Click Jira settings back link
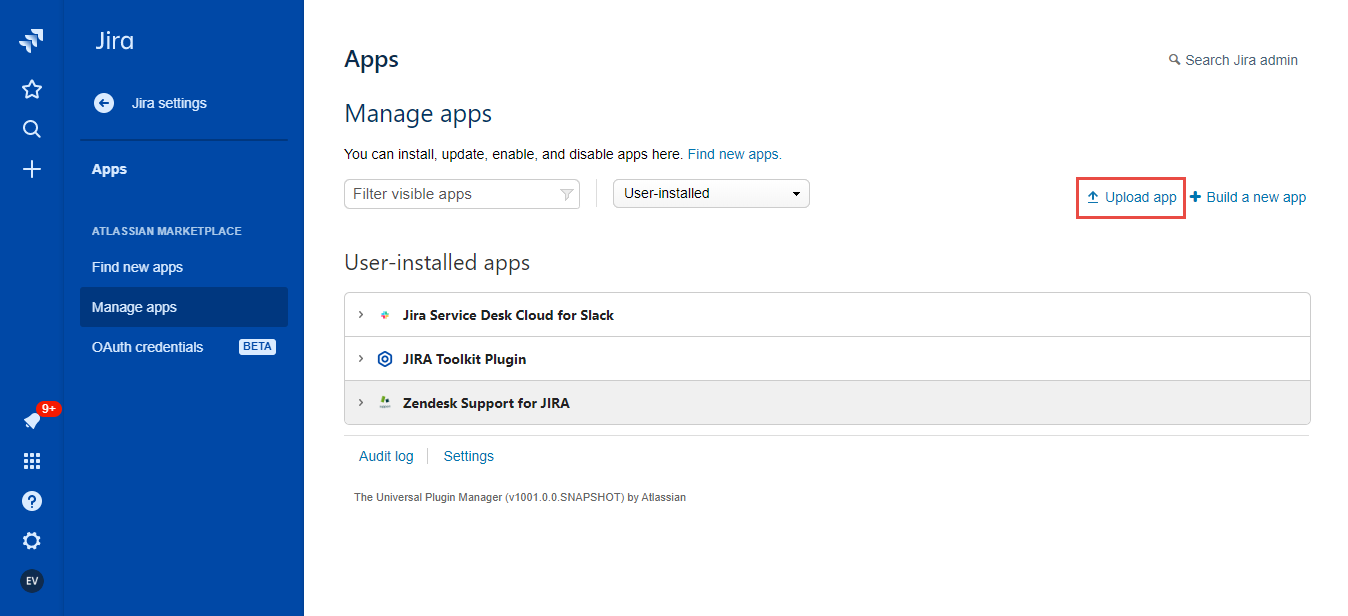Image resolution: width=1348 pixels, height=616 pixels. (169, 103)
